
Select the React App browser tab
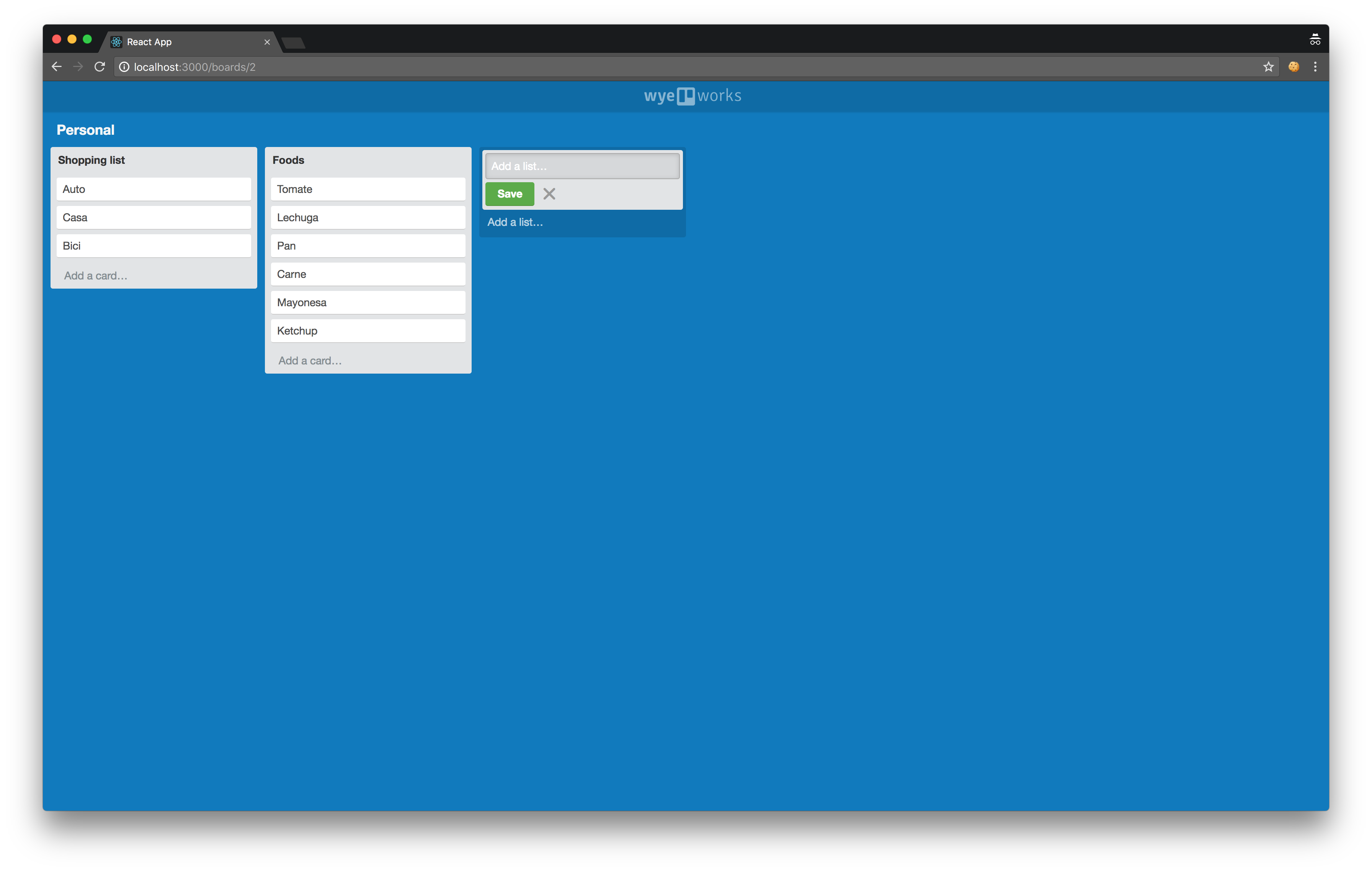click(191, 42)
